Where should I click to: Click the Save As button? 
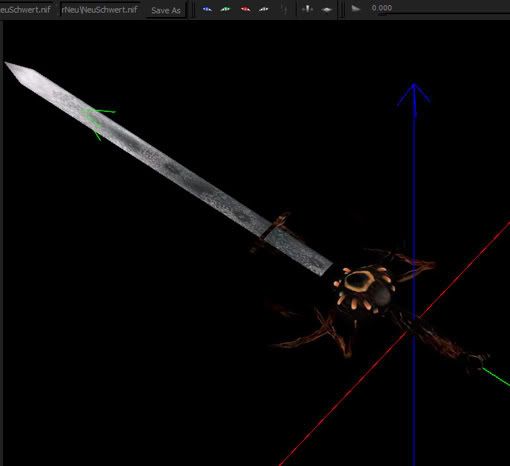click(166, 10)
